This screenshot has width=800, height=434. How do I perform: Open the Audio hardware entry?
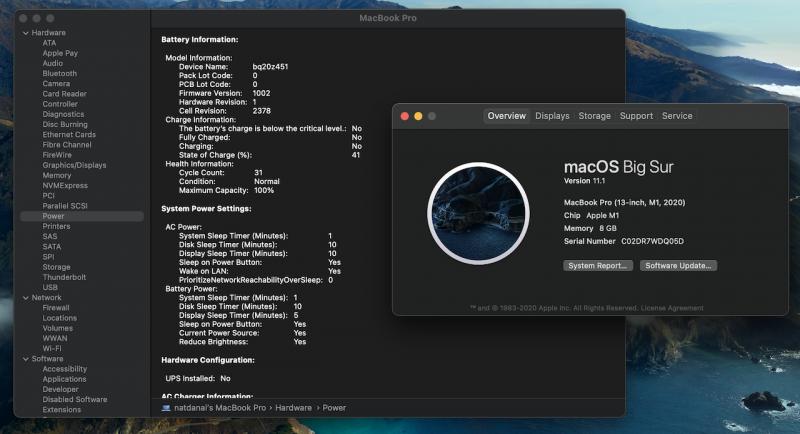(53, 63)
